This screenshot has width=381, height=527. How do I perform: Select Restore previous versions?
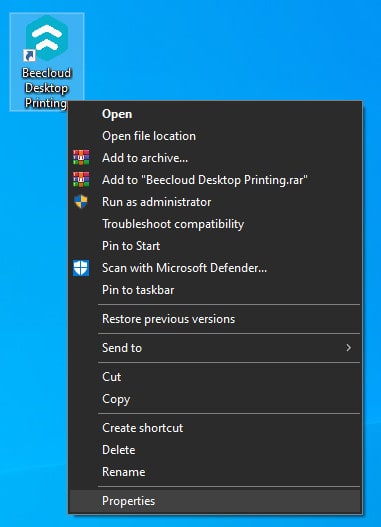215,319
